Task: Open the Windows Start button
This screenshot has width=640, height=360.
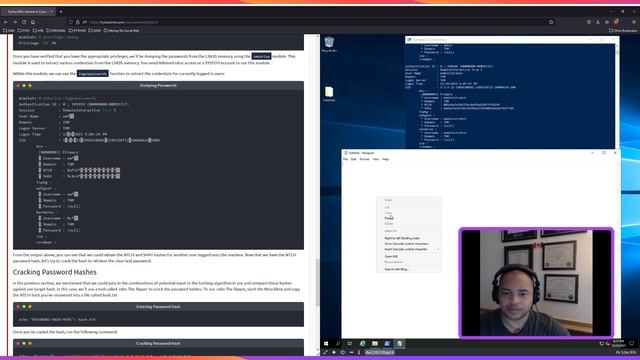Action: (326, 344)
